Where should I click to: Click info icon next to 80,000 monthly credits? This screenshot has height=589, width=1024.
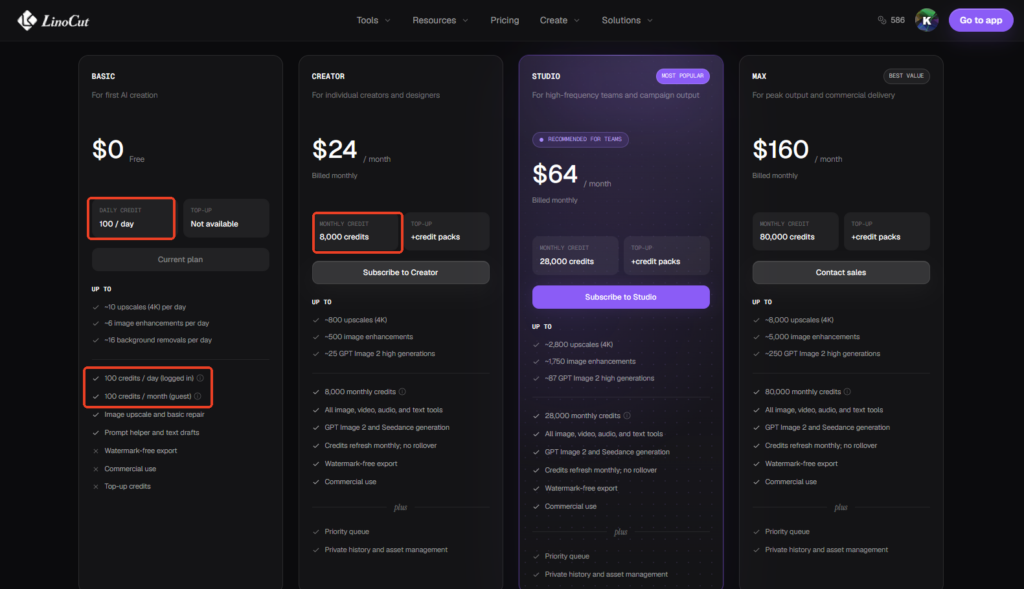point(847,392)
